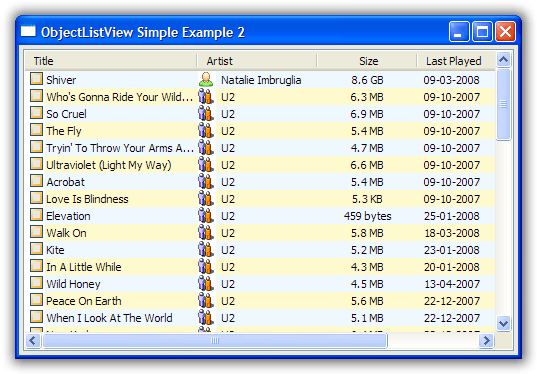Click the group icon in the Walk On row
This screenshot has height=374, width=537.
coord(206,233)
